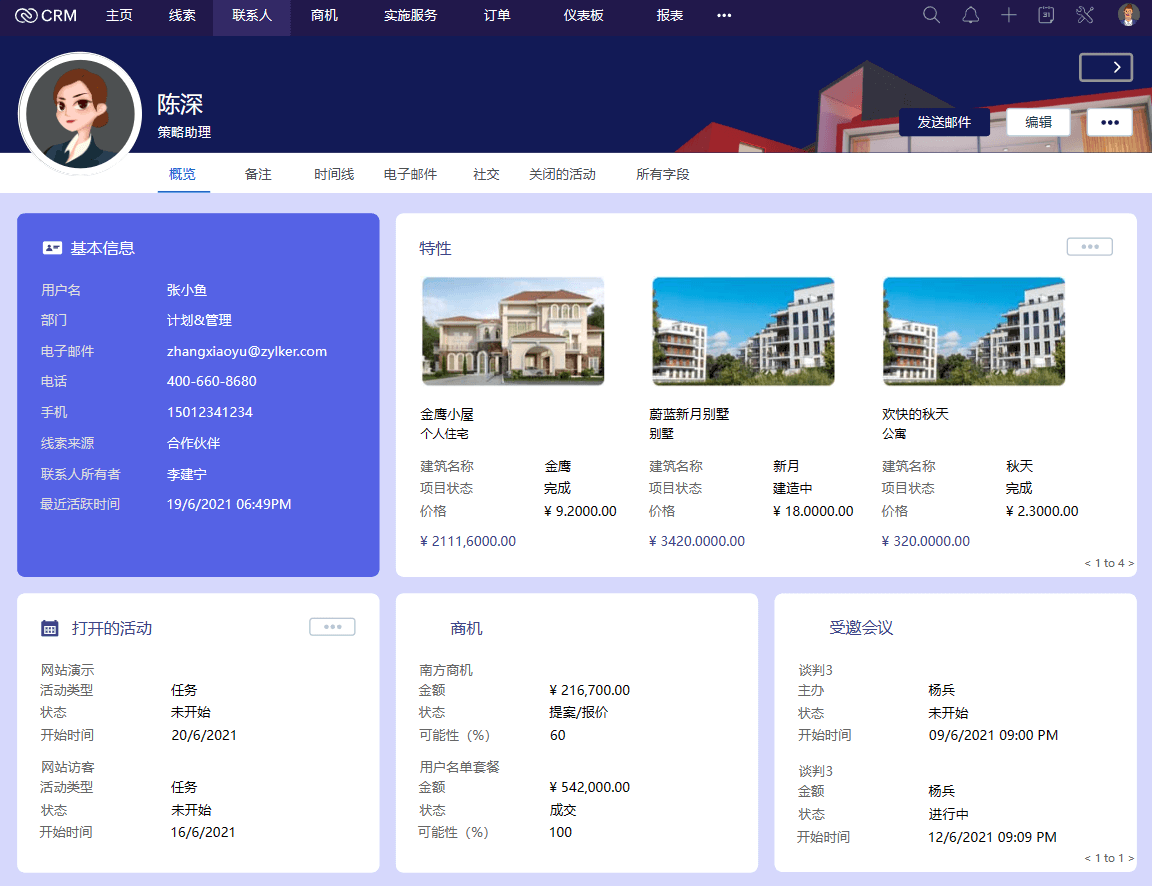Image resolution: width=1152 pixels, height=886 pixels.
Task: Click the search magnifier icon
Action: click(x=931, y=15)
